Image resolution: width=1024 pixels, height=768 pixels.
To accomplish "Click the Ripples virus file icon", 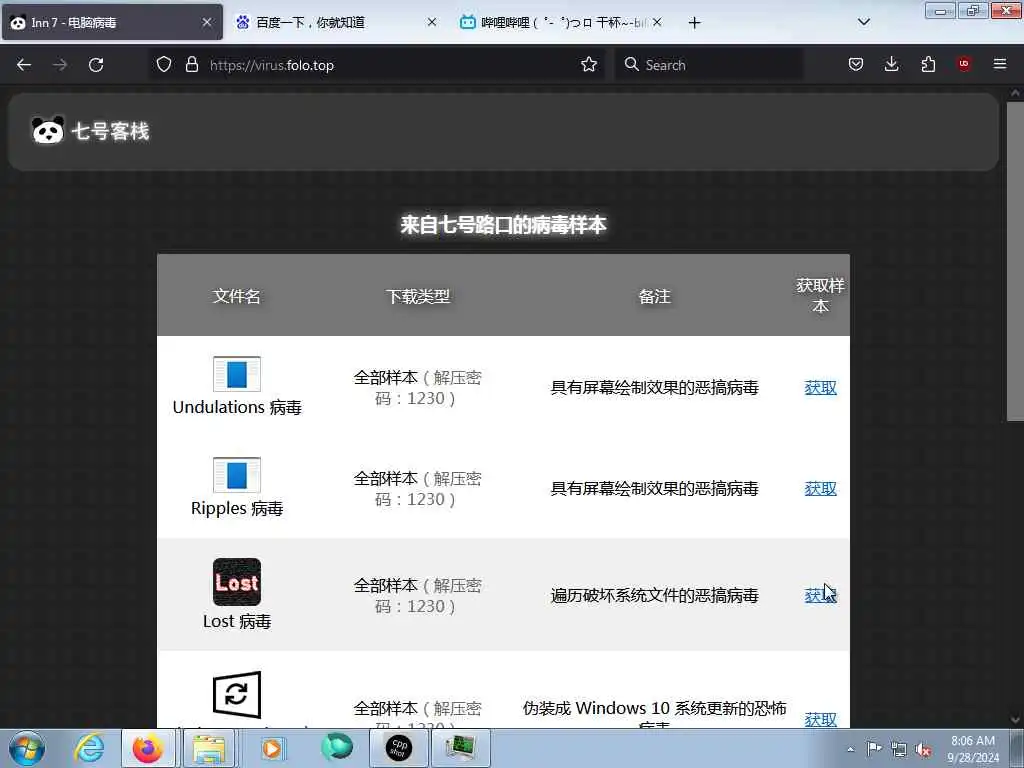I will click(x=236, y=475).
